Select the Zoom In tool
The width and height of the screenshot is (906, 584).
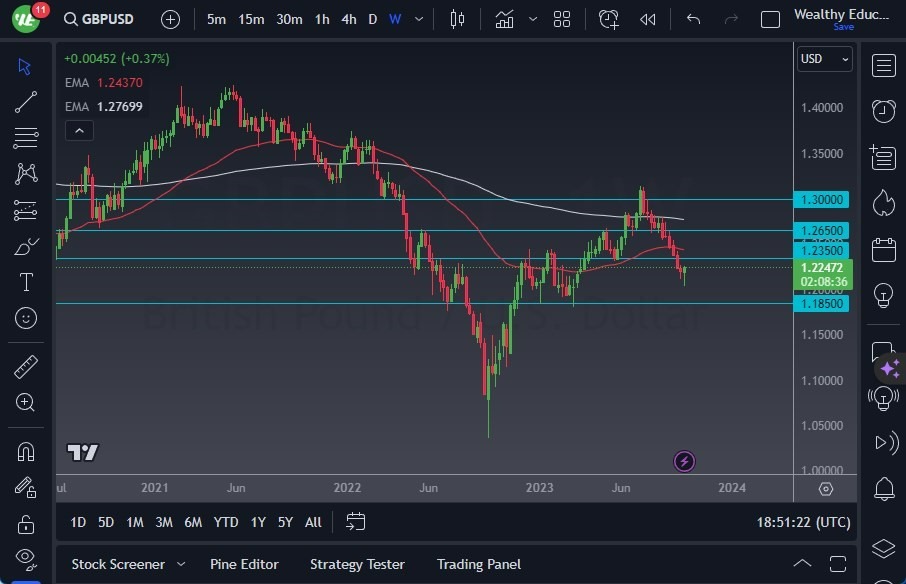[x=25, y=403]
